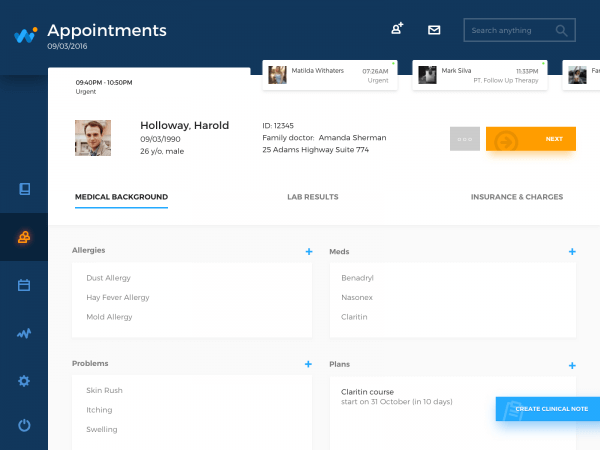
Task: Add a new med with plus icon
Action: pos(571,252)
